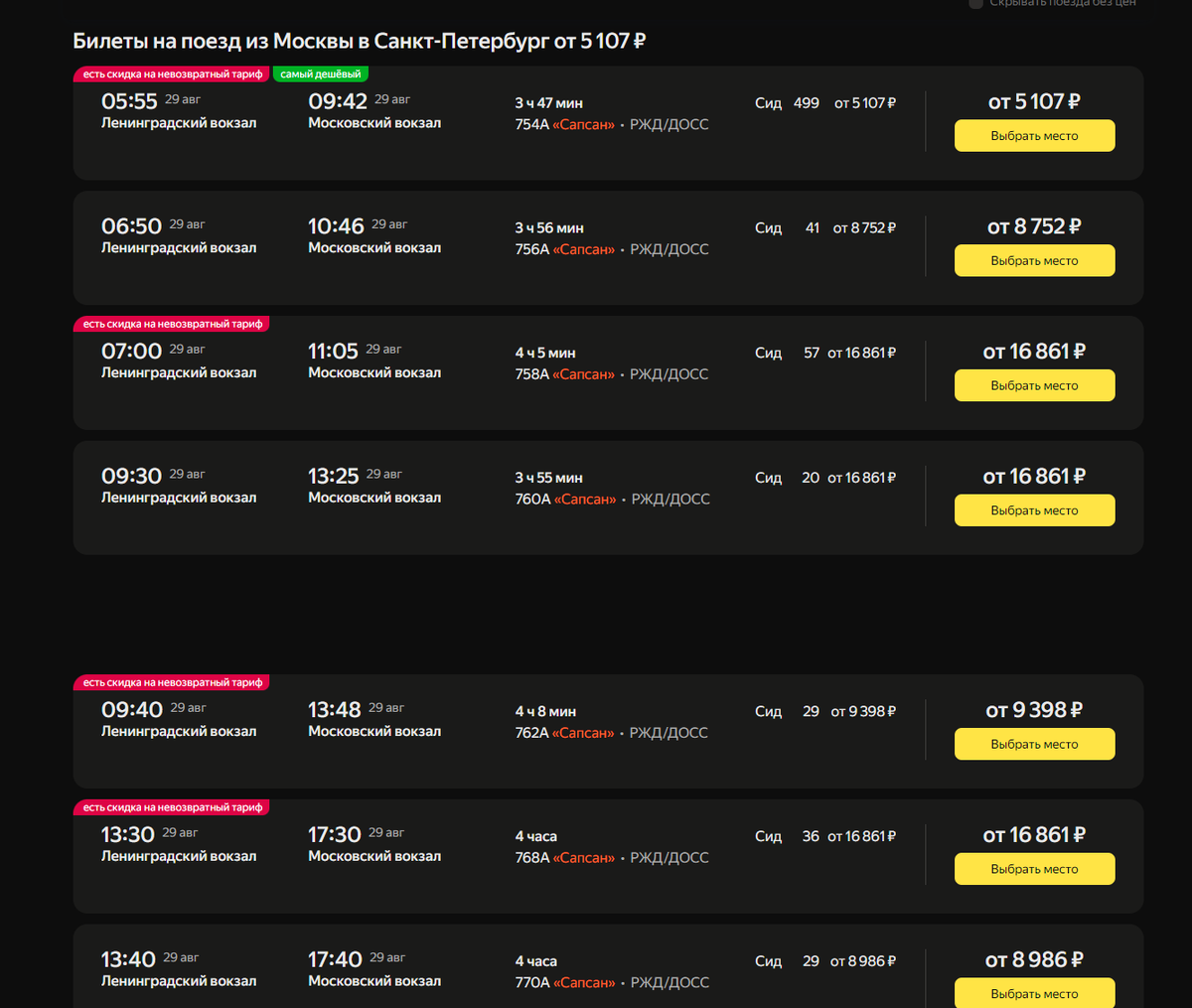The image size is (1192, 1008).
Task: Open the «Сапсан» link of train 754А
Action: click(x=584, y=125)
